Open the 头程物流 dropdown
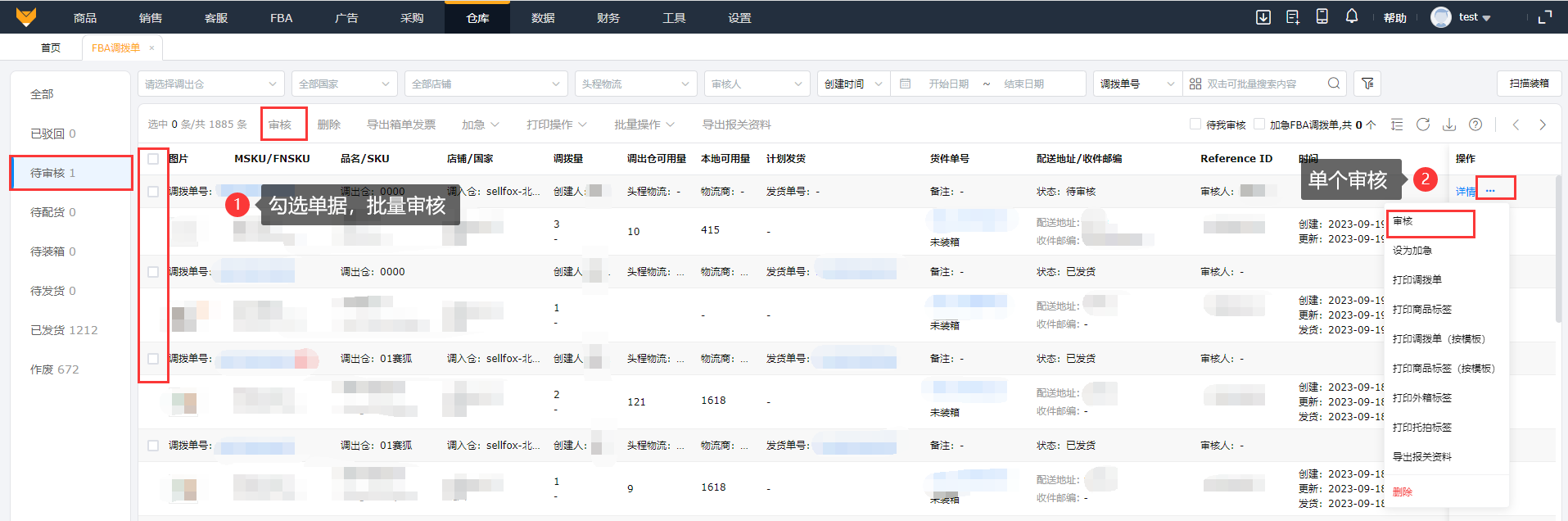 coord(635,84)
